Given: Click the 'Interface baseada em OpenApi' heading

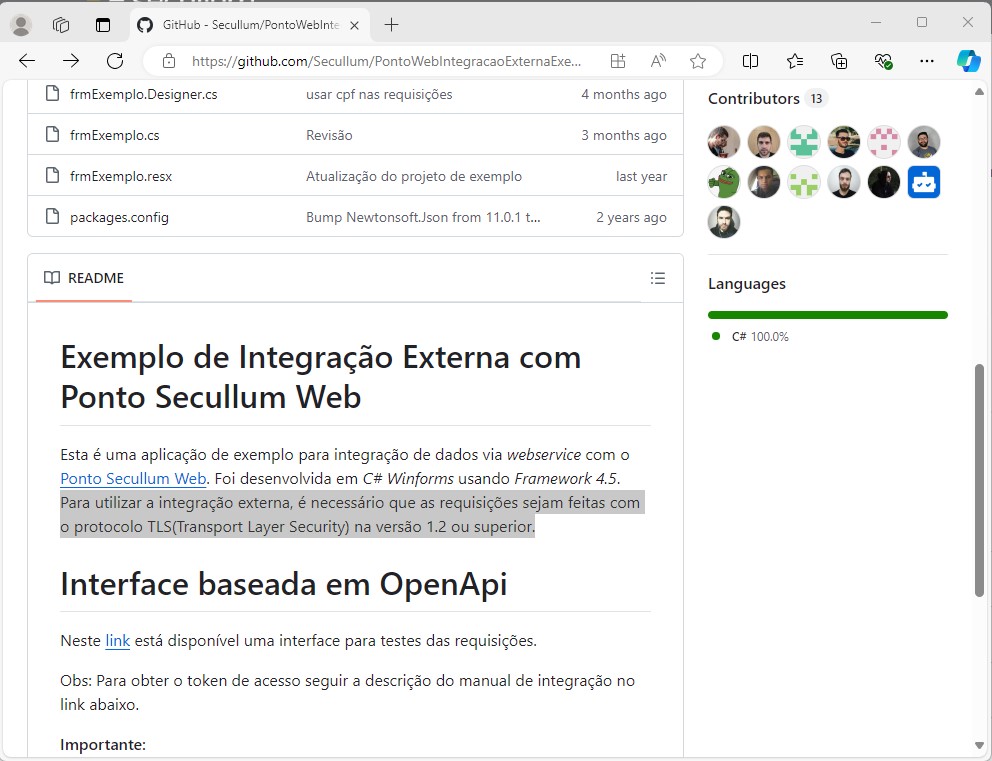Looking at the screenshot, I should tap(283, 584).
